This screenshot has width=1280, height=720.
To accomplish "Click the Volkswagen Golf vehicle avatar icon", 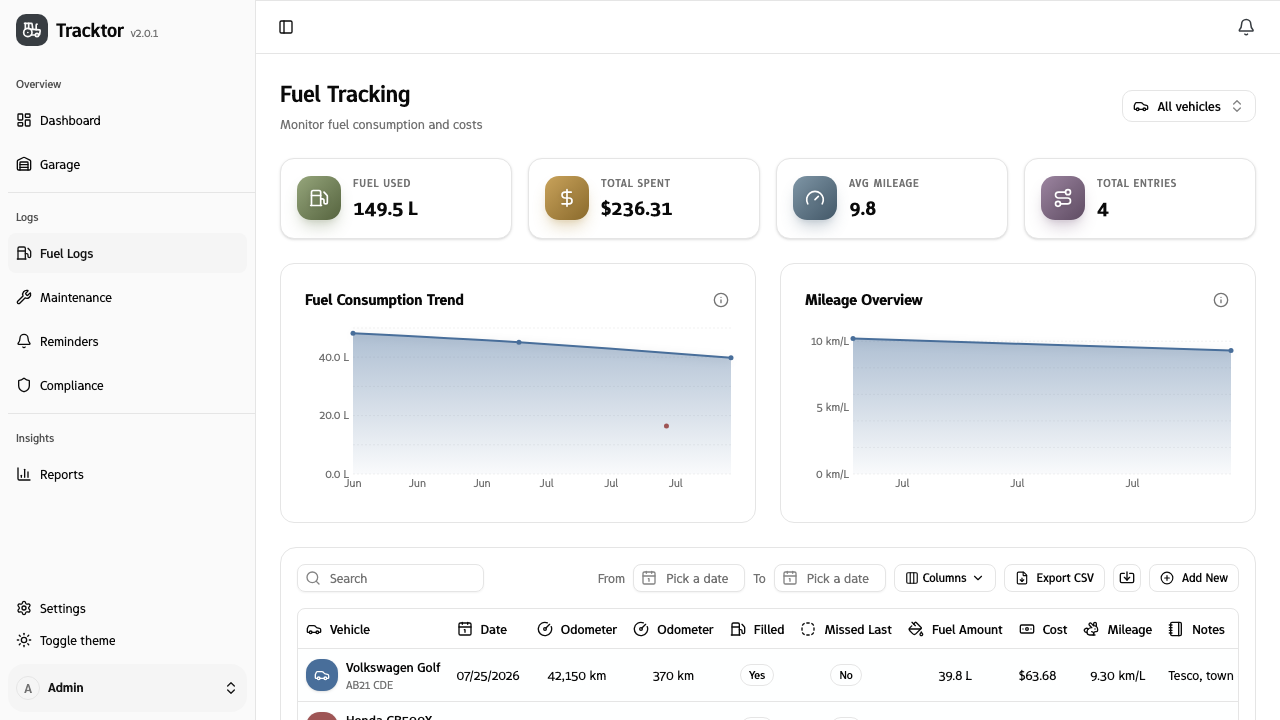I will (x=322, y=675).
